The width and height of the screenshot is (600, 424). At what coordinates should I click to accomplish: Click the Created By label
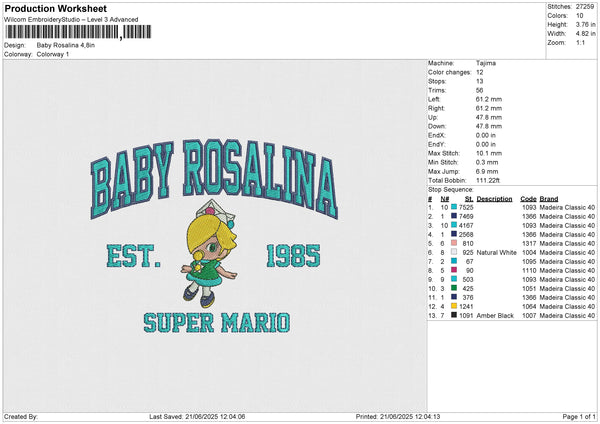click(21, 416)
